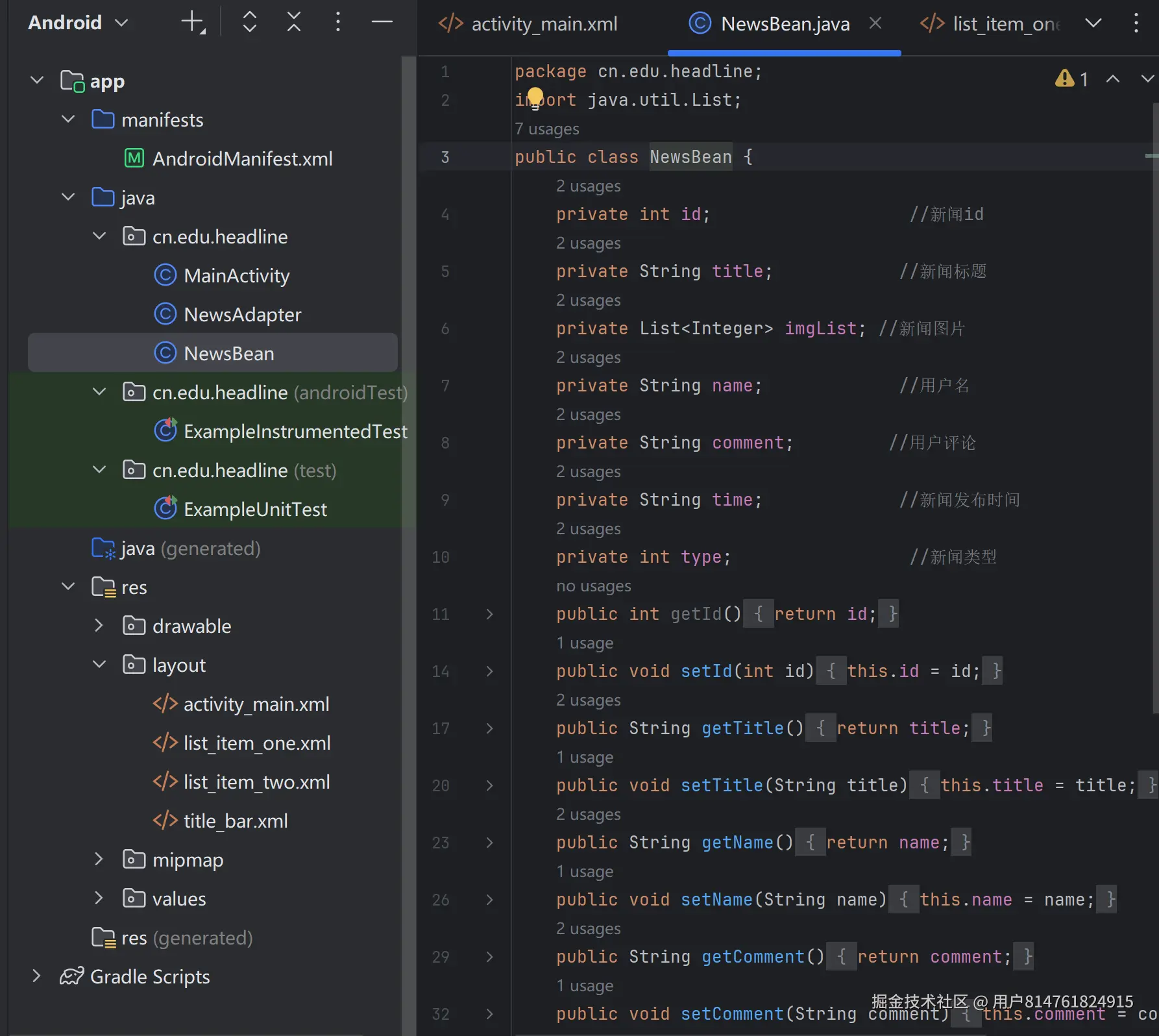Viewport: 1159px width, 1036px height.
Task: Click the '7 usages' hint above NewsBean
Action: coord(547,129)
